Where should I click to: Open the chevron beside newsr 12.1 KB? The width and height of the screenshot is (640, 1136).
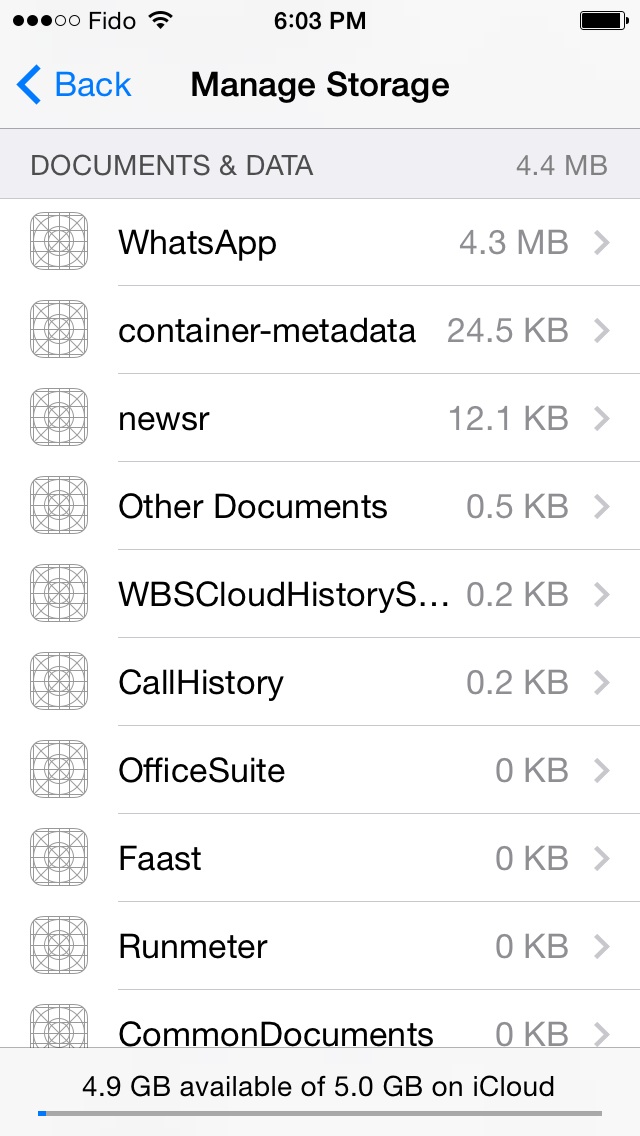[601, 418]
